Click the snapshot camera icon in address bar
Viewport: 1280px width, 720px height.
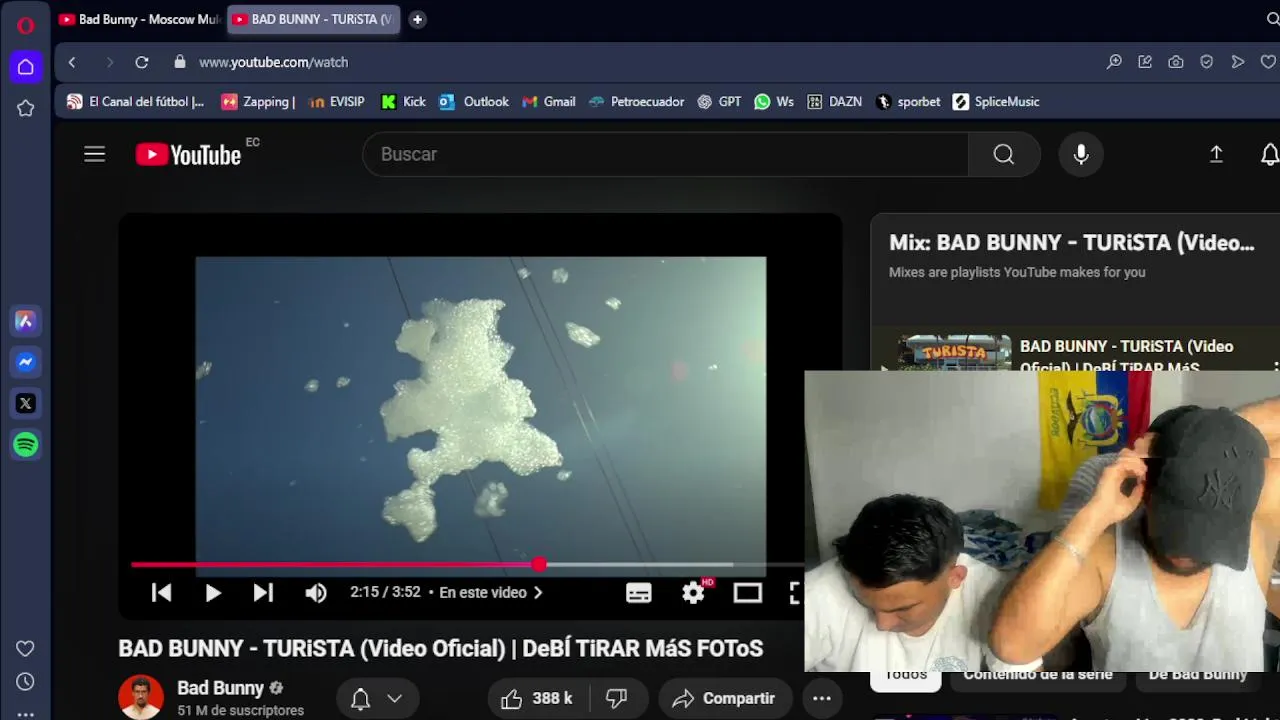[x=1176, y=62]
